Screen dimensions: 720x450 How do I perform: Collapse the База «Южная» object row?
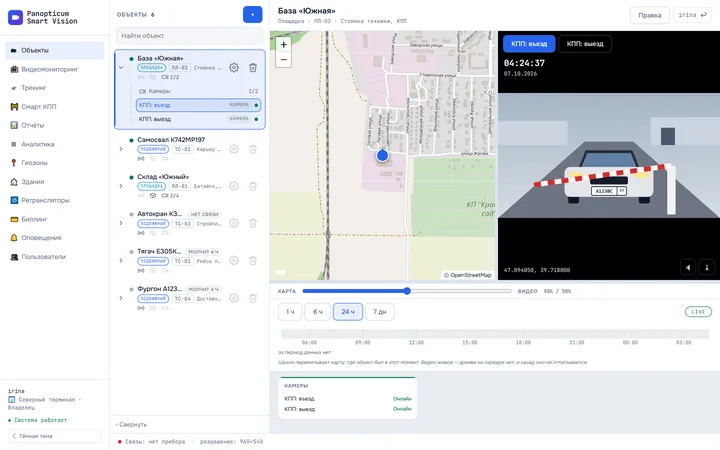(121, 68)
